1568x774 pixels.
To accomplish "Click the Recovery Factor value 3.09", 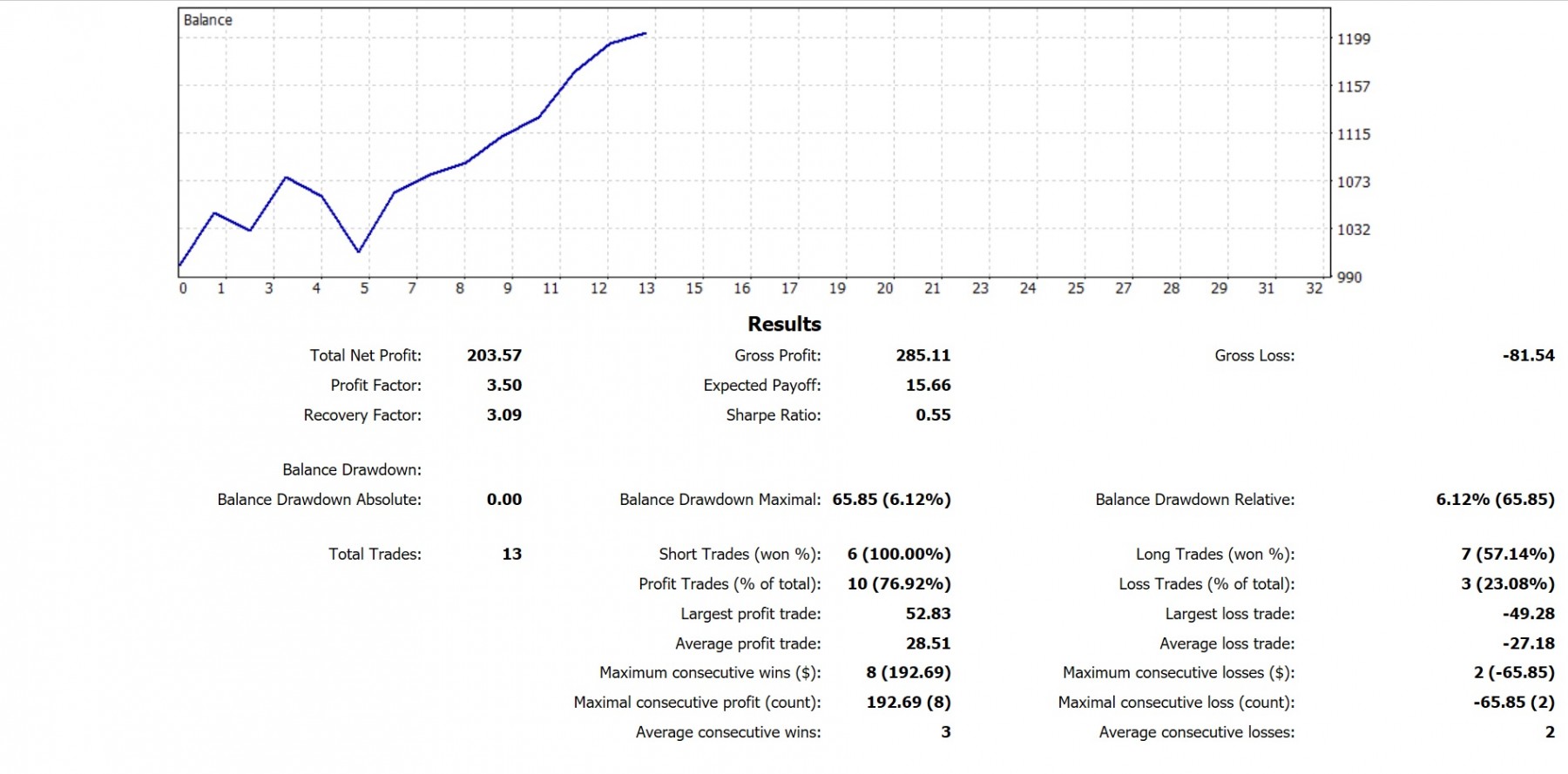I will (504, 415).
